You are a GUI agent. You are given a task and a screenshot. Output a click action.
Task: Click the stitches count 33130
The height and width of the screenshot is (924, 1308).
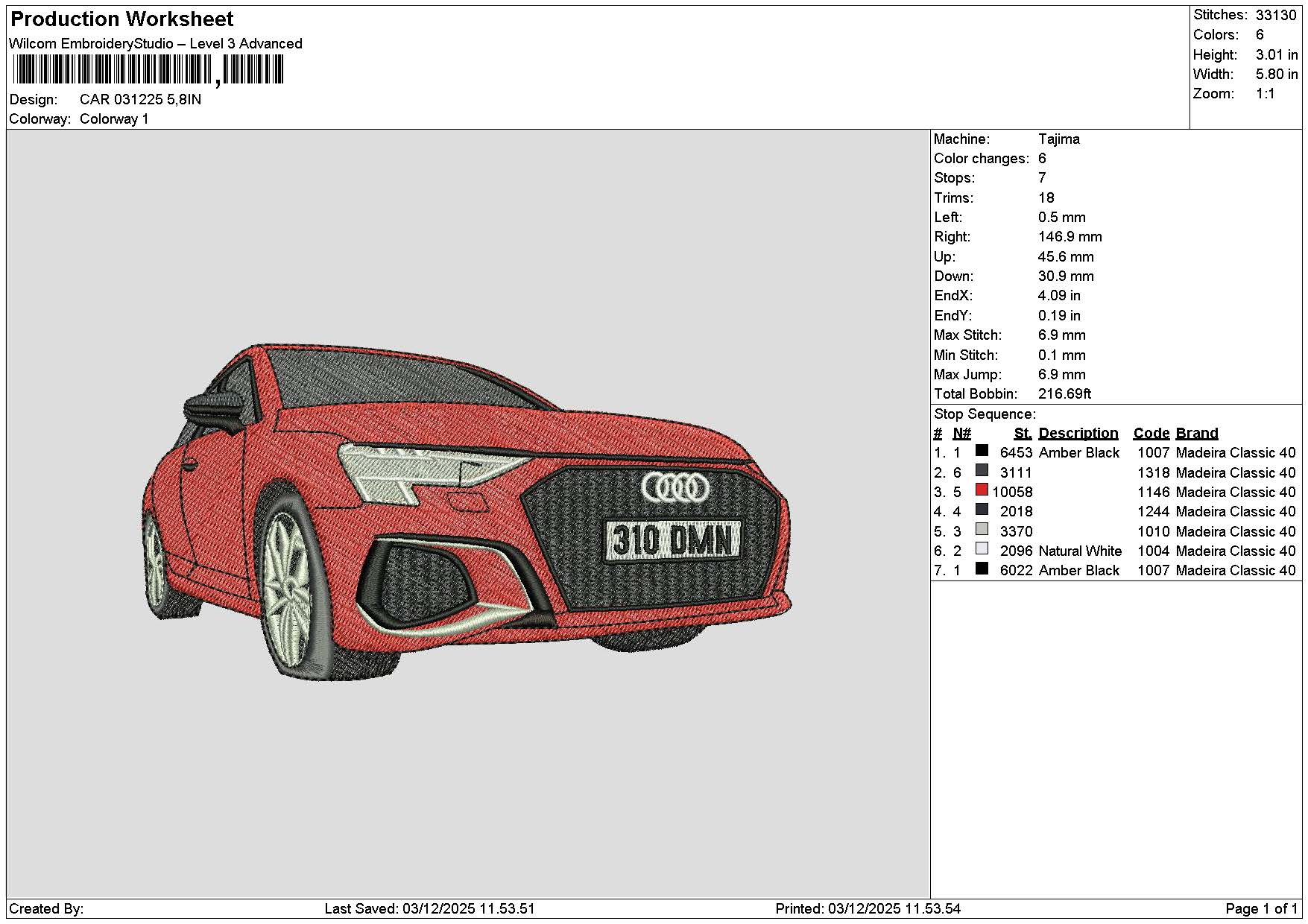[1276, 15]
